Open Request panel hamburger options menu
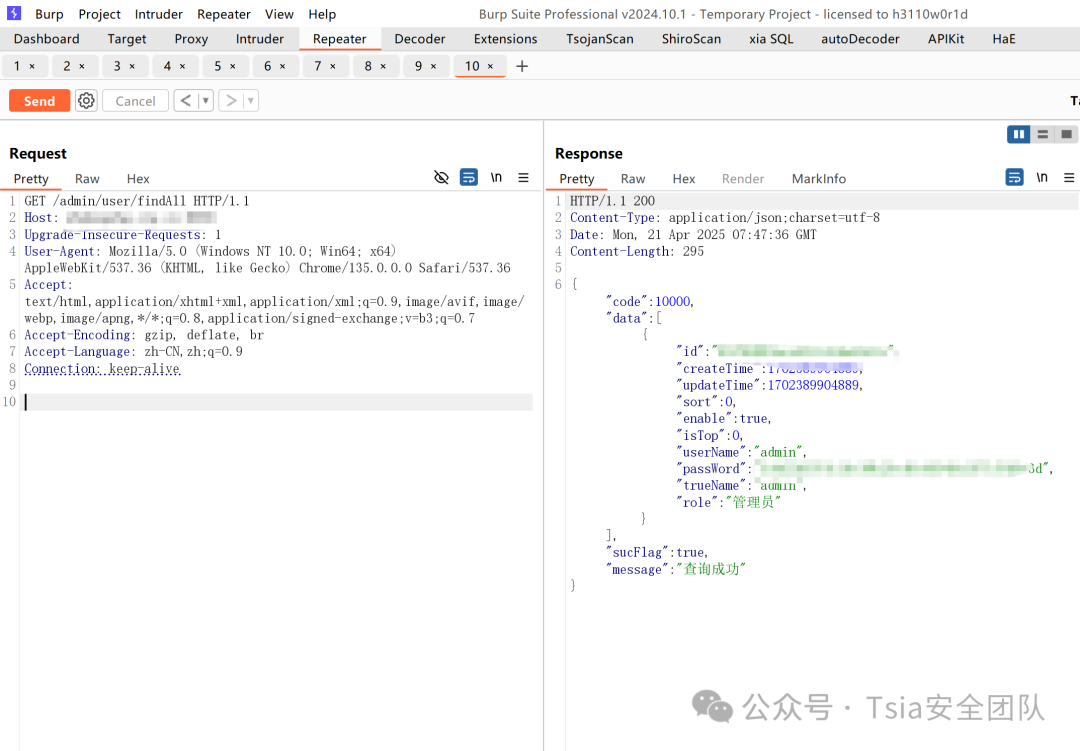The width and height of the screenshot is (1080, 751). pyautogui.click(x=523, y=178)
